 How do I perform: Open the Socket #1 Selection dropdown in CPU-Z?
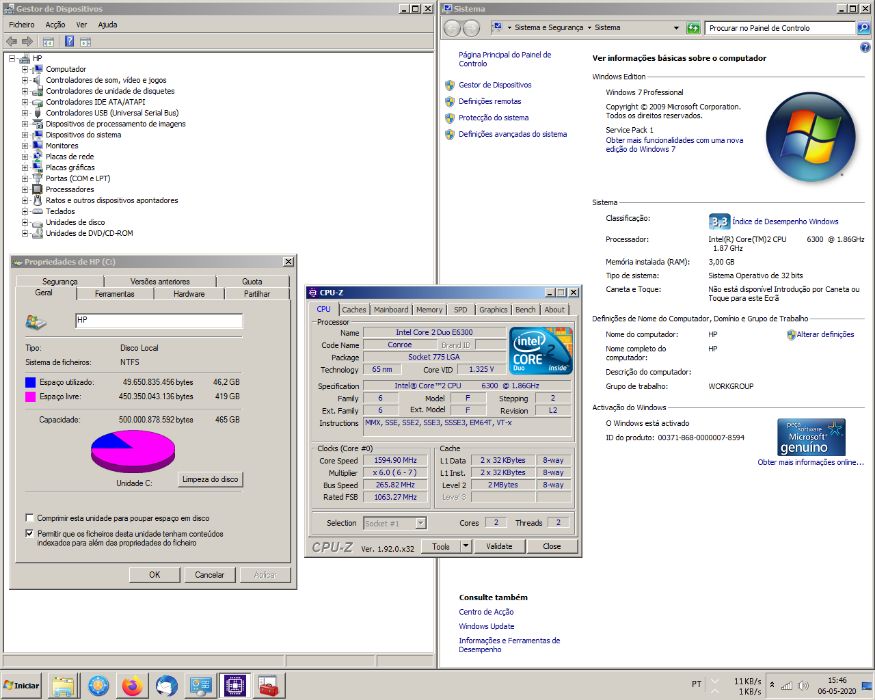pyautogui.click(x=421, y=523)
